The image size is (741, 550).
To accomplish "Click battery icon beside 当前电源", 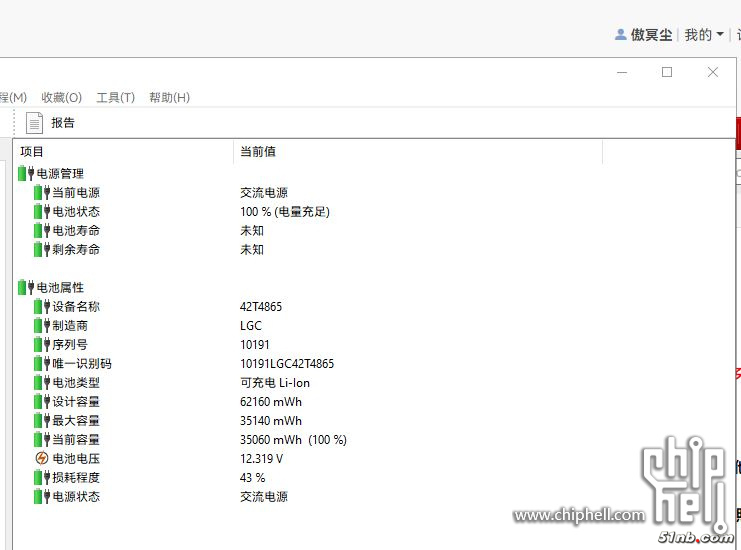I will click(x=42, y=192).
